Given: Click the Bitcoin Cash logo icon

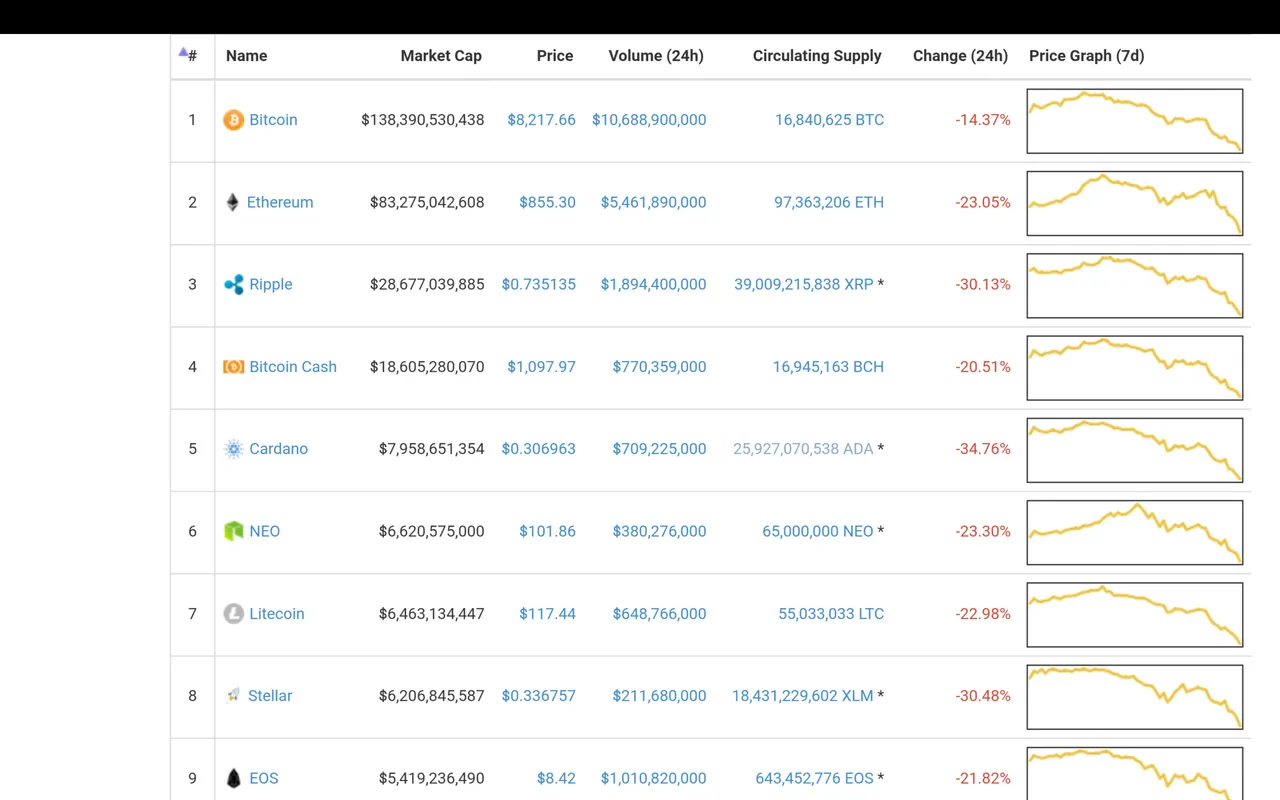Looking at the screenshot, I should (233, 367).
